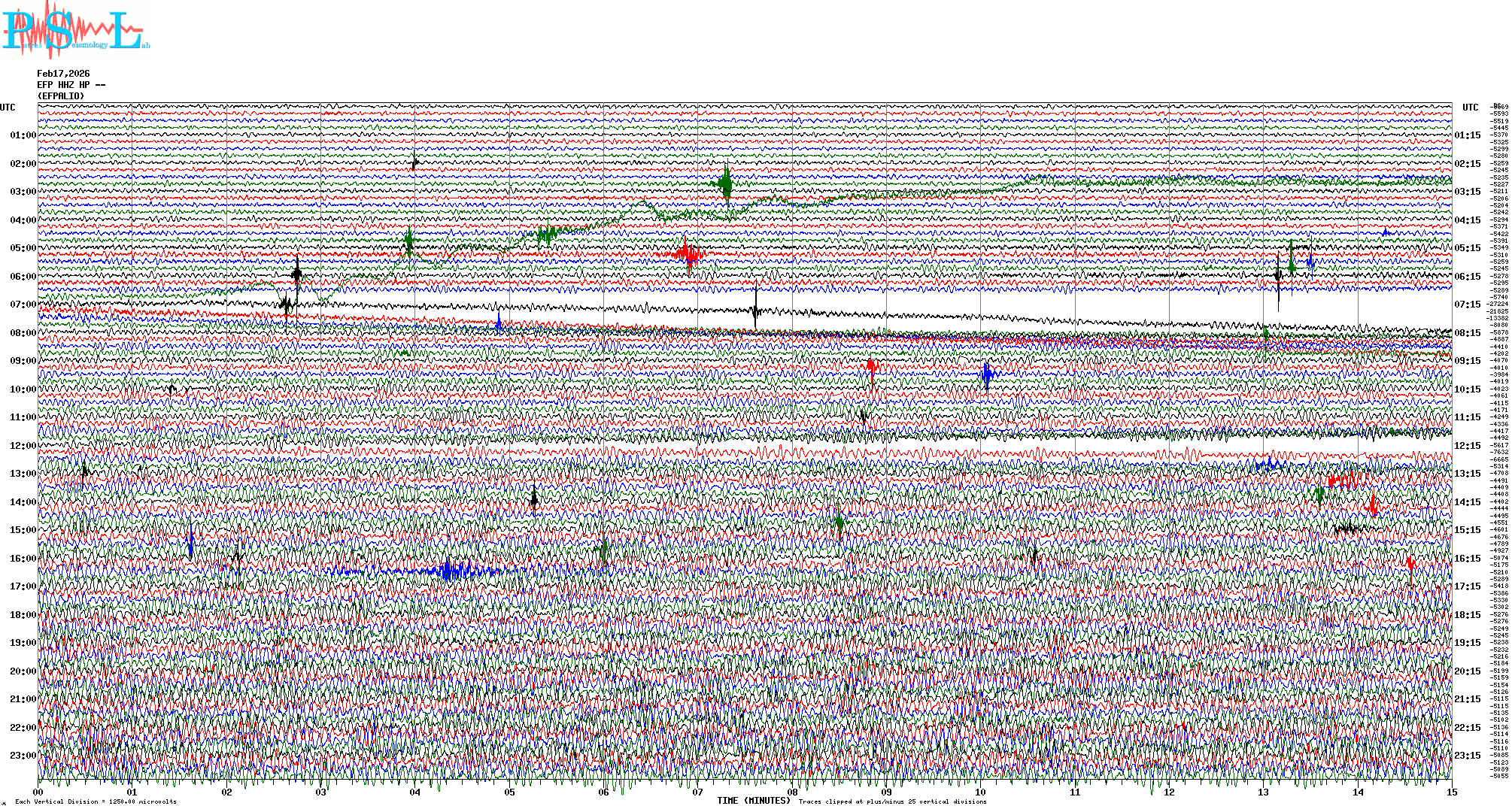1512x812 pixels.
Task: Click the (EFPALIO) station name
Action: tap(61, 96)
